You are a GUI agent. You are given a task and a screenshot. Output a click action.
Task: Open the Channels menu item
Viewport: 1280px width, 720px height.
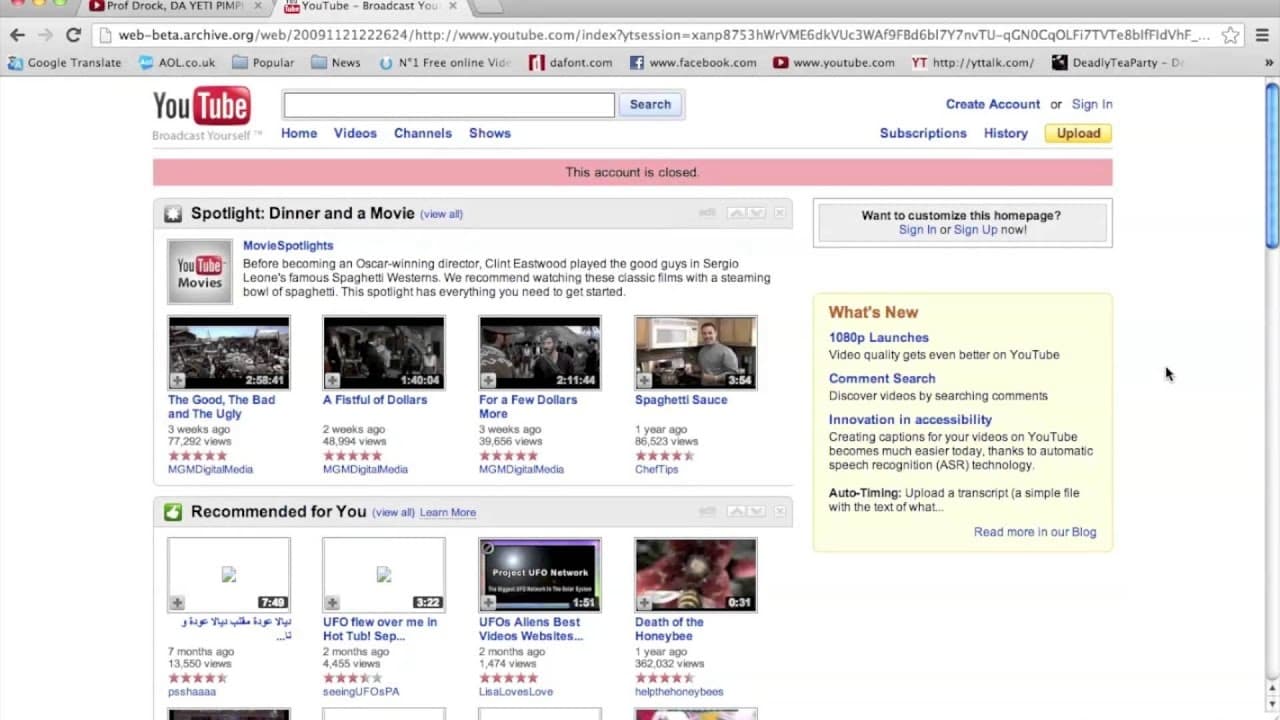[423, 133]
